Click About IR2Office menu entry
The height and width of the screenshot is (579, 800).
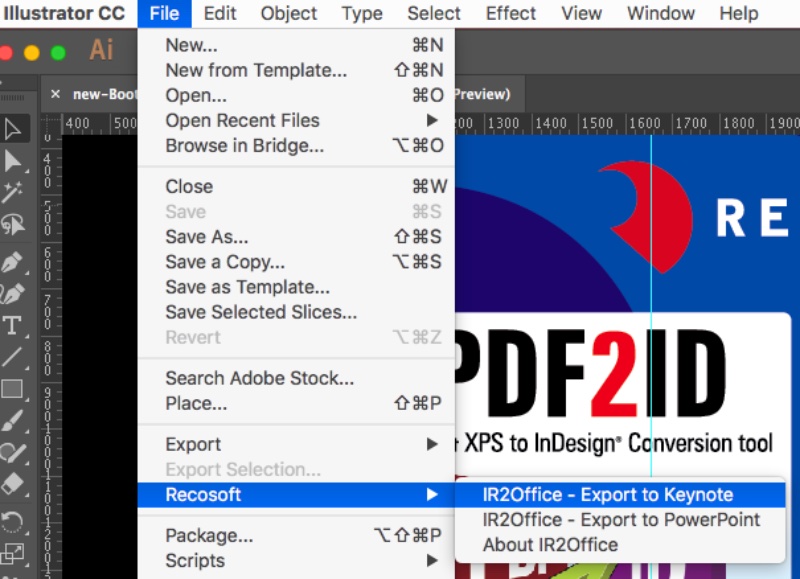point(550,545)
